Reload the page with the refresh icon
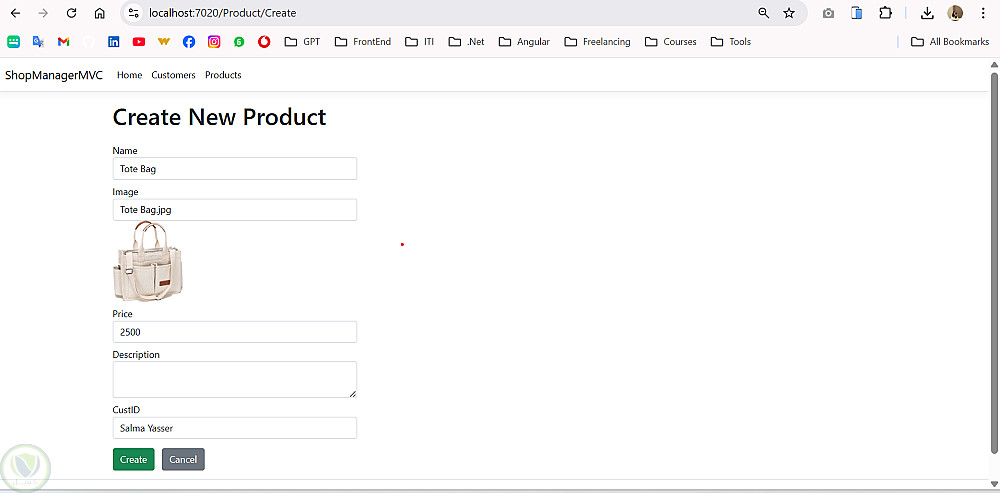Viewport: 1000px width, 493px height. 71,13
